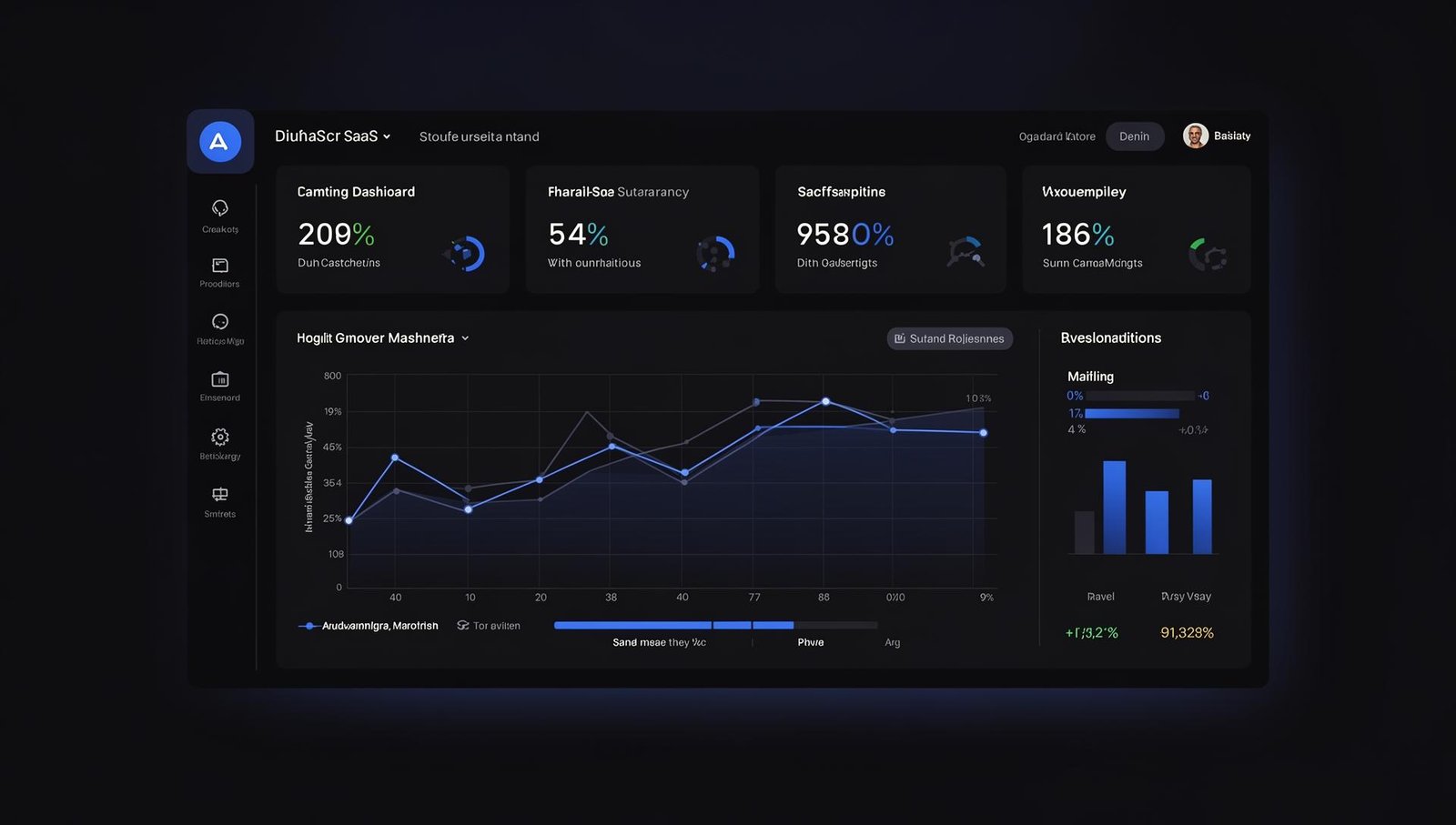Click the 54% card ring icon
Image resolution: width=1456 pixels, height=825 pixels.
click(x=715, y=254)
